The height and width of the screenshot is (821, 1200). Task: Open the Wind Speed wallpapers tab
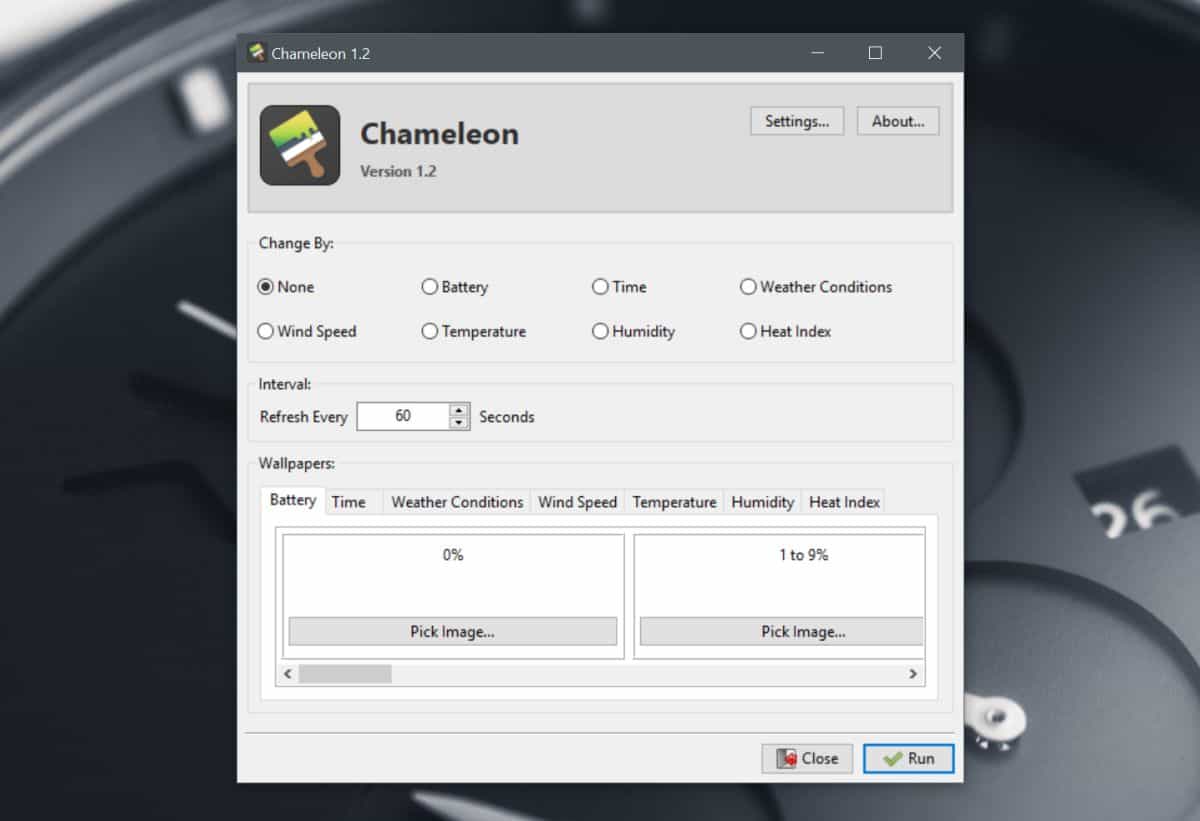(x=578, y=502)
